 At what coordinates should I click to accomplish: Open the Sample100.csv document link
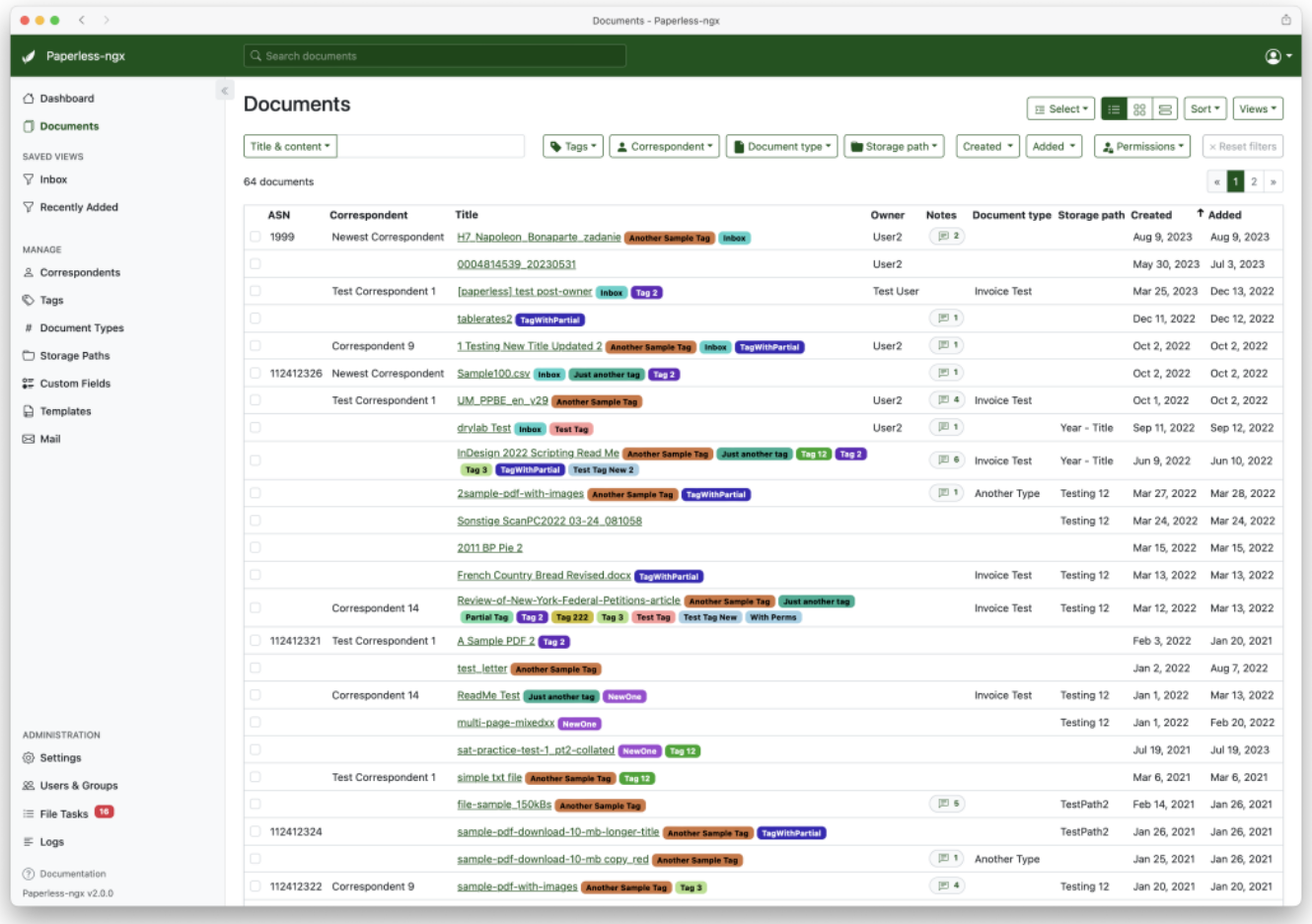[x=493, y=374]
